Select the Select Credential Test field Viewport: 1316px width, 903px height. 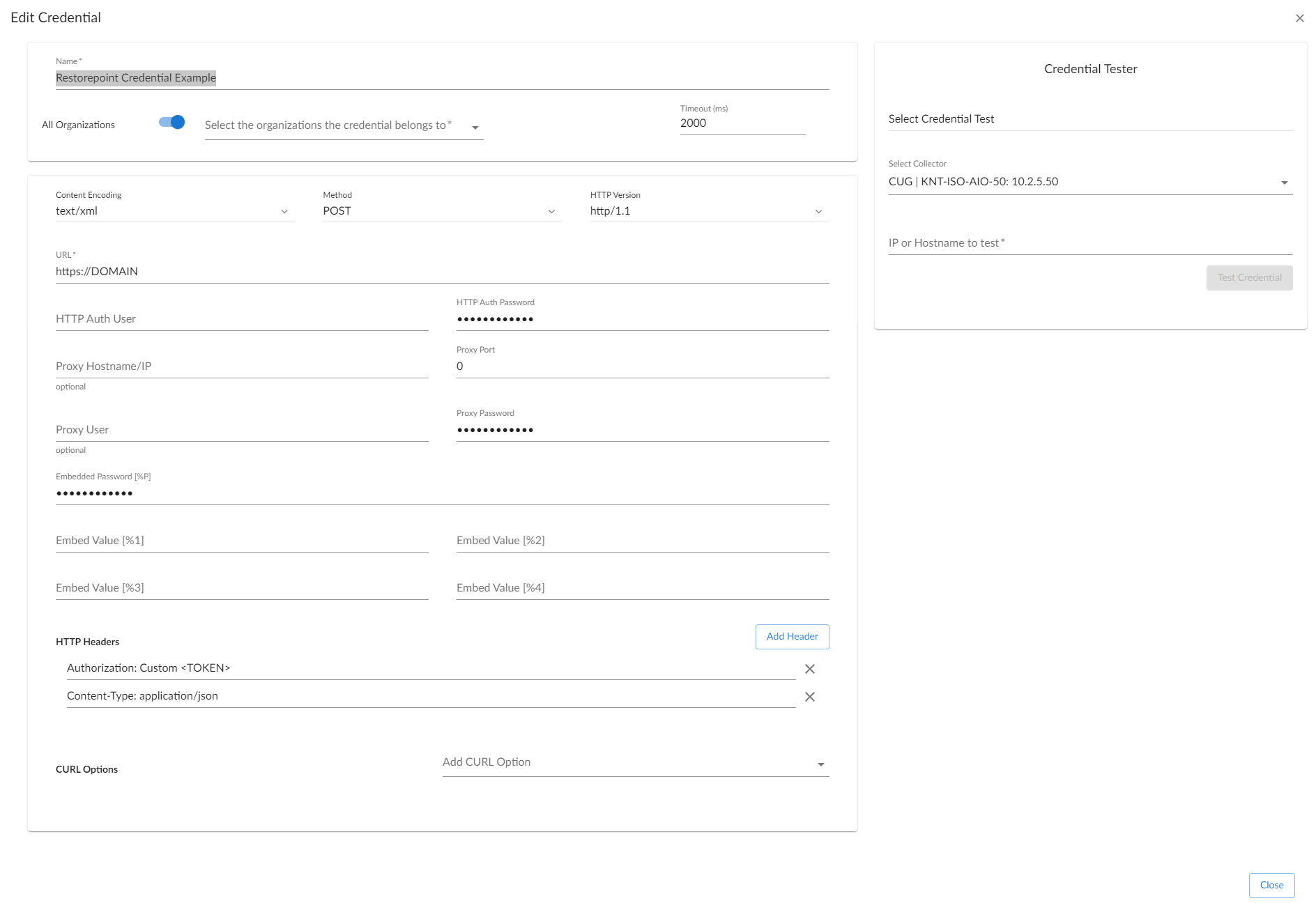1087,119
